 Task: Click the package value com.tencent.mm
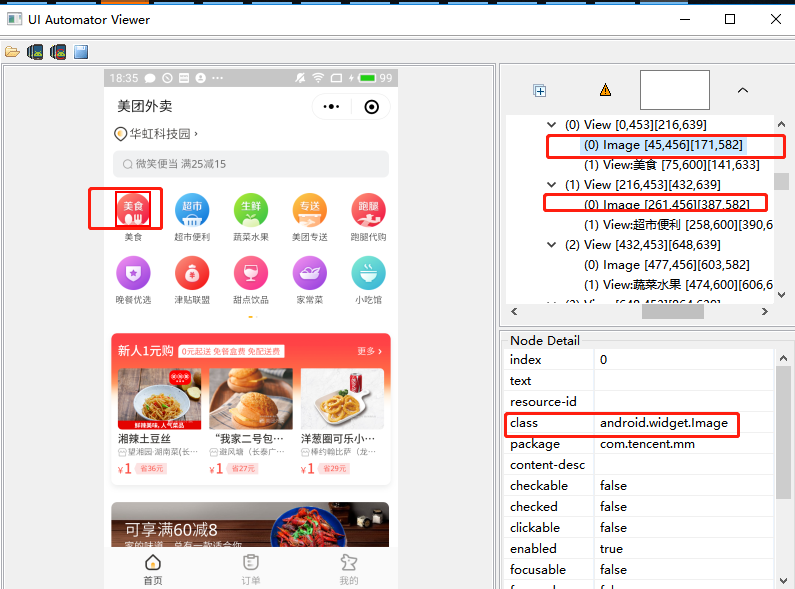click(x=647, y=444)
